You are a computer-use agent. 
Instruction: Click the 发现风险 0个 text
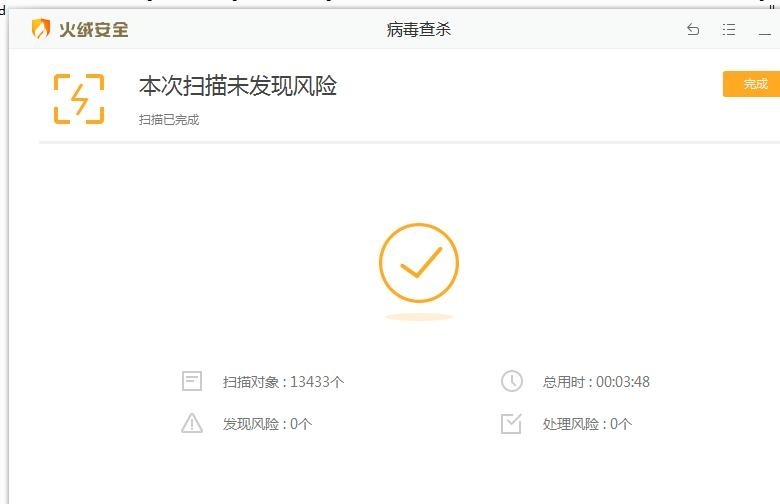(x=267, y=424)
